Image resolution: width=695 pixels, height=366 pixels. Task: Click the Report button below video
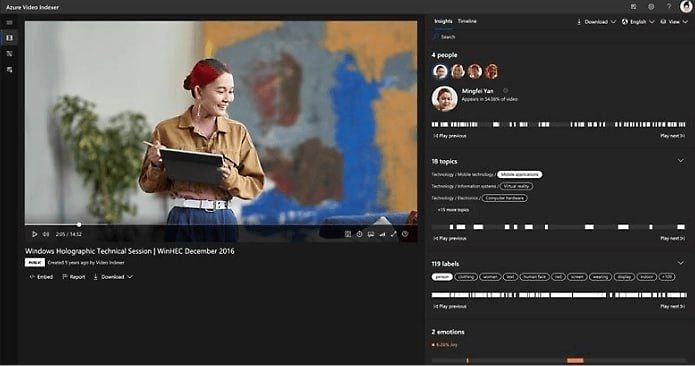pos(74,277)
